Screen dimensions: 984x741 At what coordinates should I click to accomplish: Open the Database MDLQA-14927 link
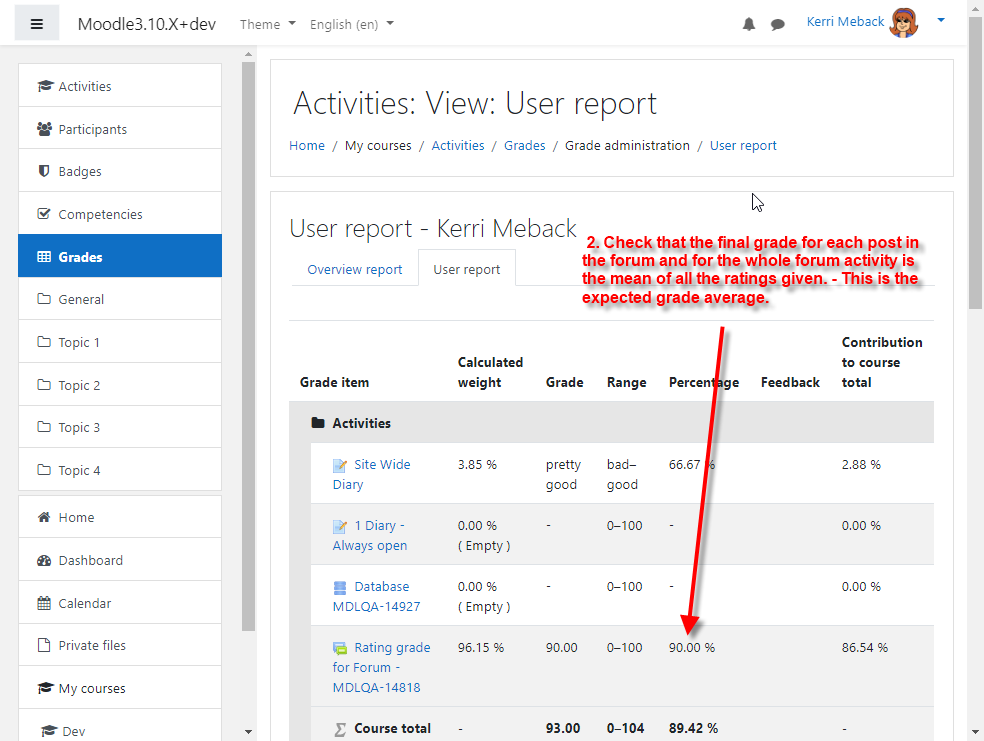(x=377, y=596)
